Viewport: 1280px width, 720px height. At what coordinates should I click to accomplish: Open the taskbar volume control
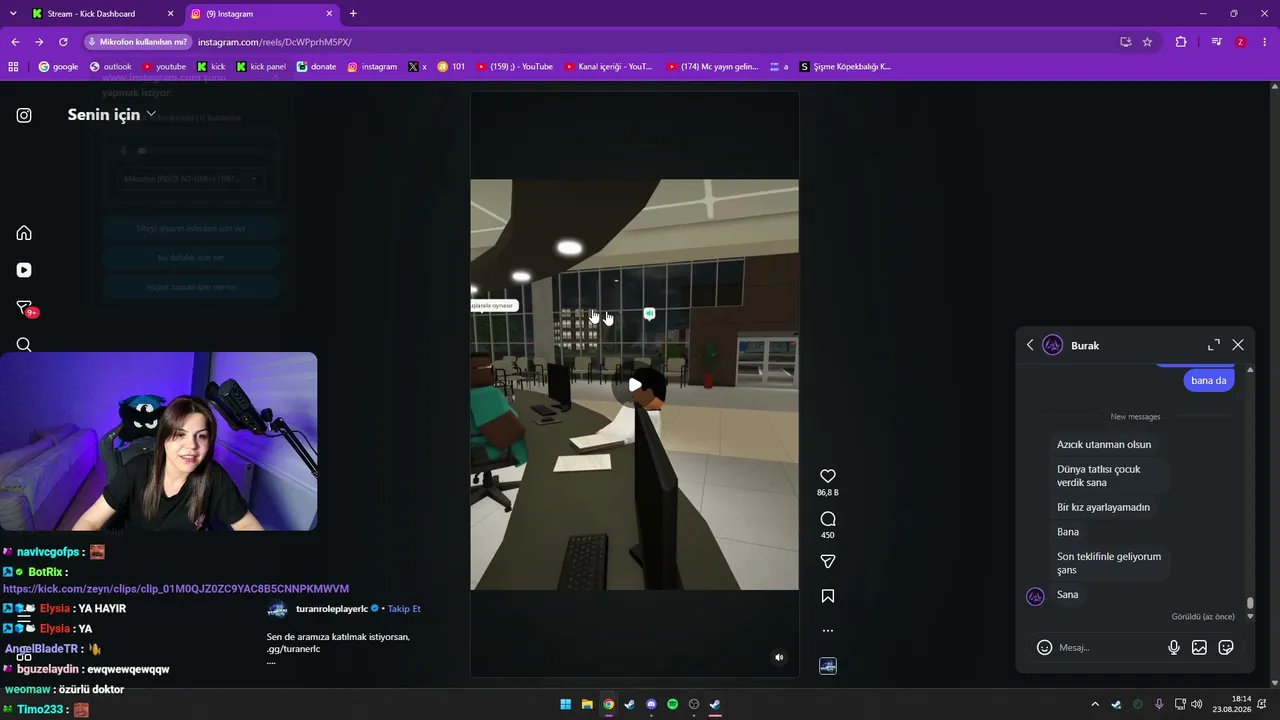1197,704
